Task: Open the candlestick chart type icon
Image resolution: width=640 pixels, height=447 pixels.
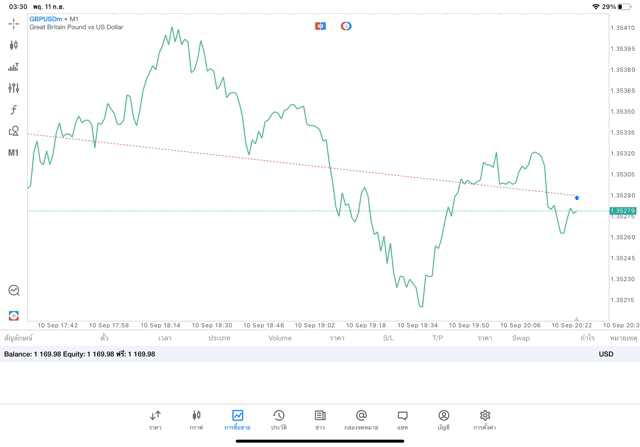Action: [14, 45]
